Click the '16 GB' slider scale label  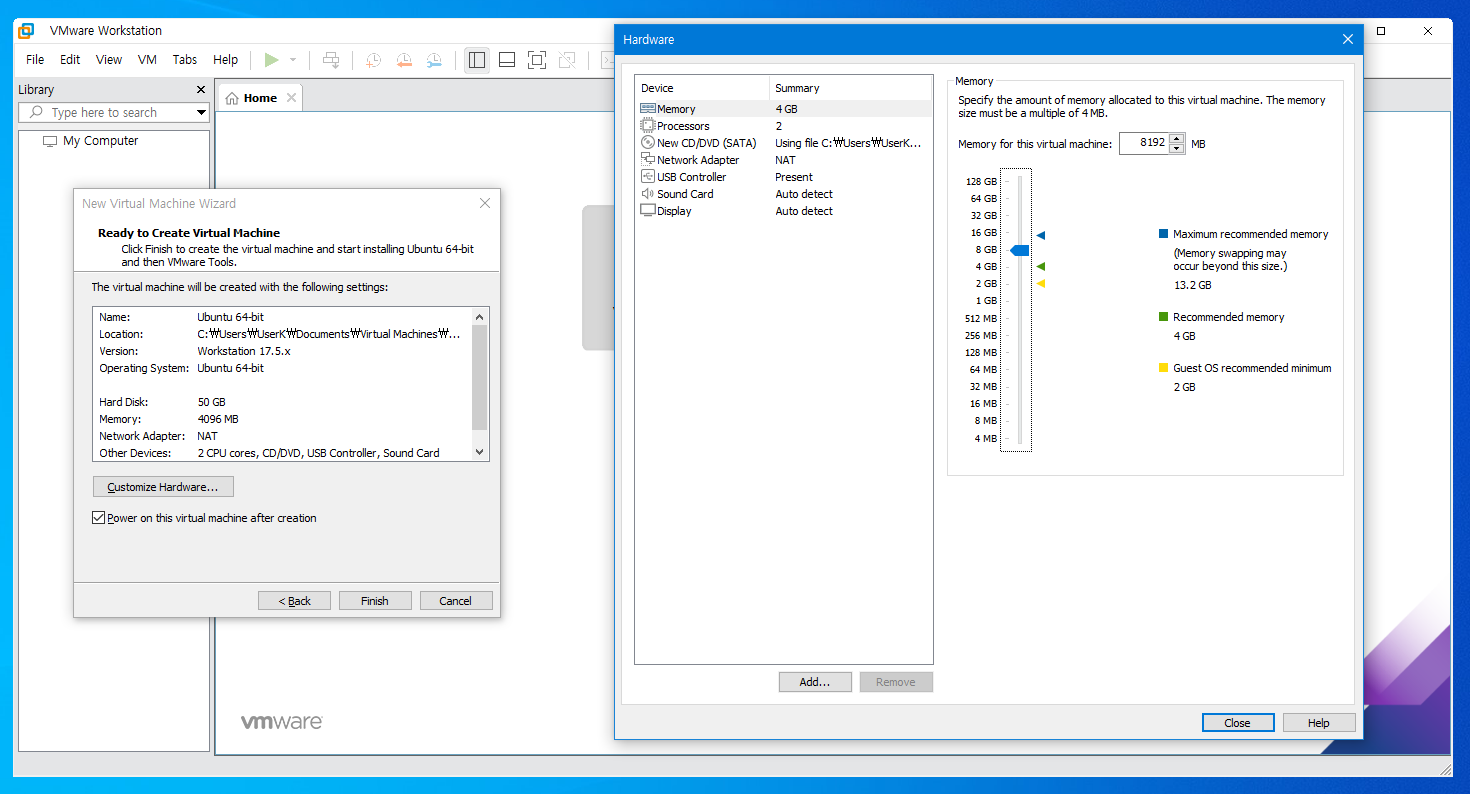(984, 233)
